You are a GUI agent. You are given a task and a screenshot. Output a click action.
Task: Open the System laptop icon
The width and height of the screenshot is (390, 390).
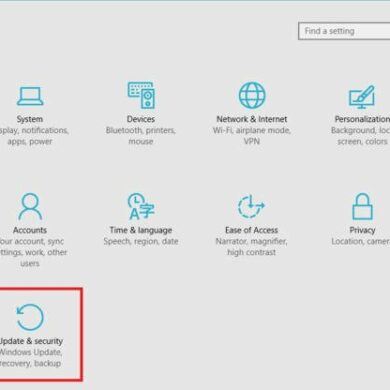click(x=30, y=96)
